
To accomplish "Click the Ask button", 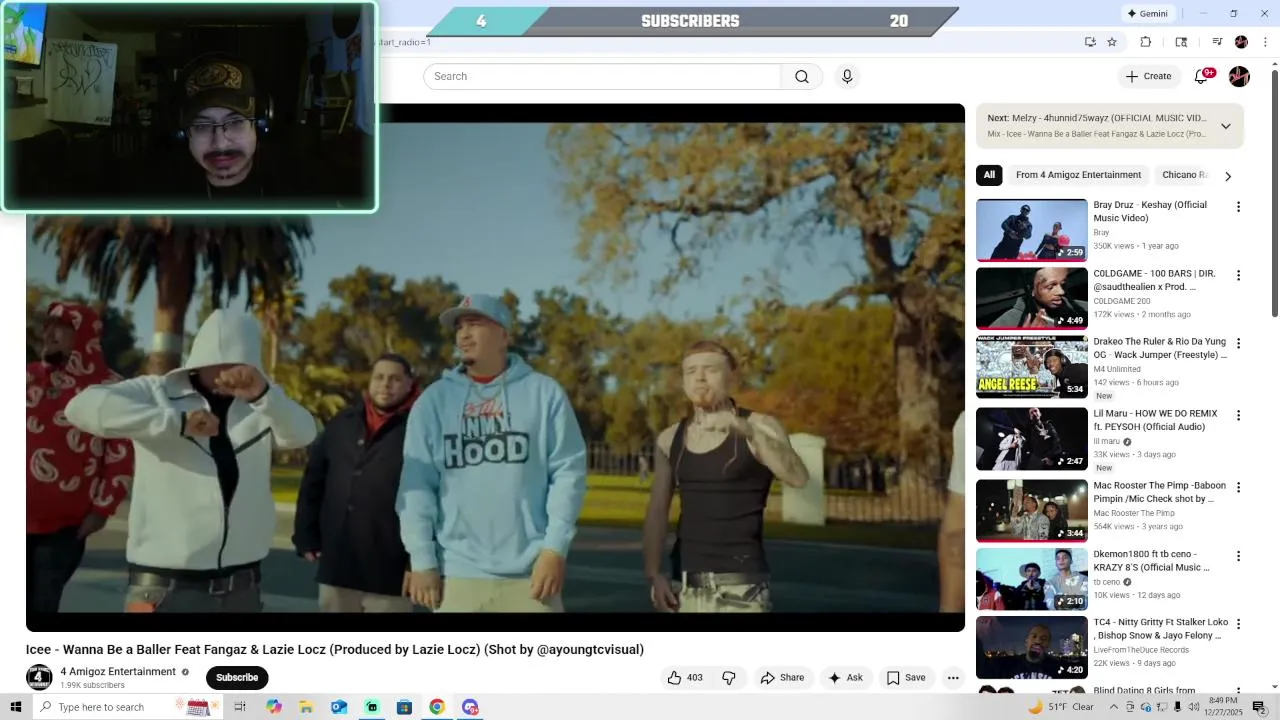I will [845, 678].
